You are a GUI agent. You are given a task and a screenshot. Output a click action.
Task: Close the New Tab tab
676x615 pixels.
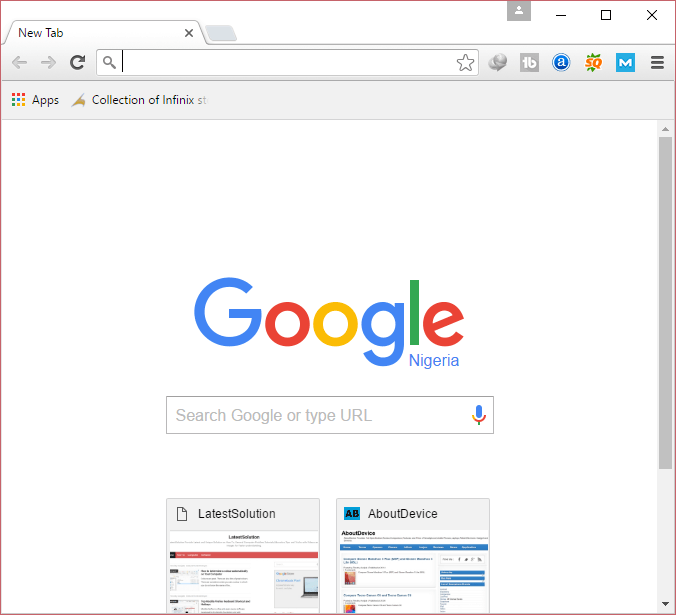point(189,33)
